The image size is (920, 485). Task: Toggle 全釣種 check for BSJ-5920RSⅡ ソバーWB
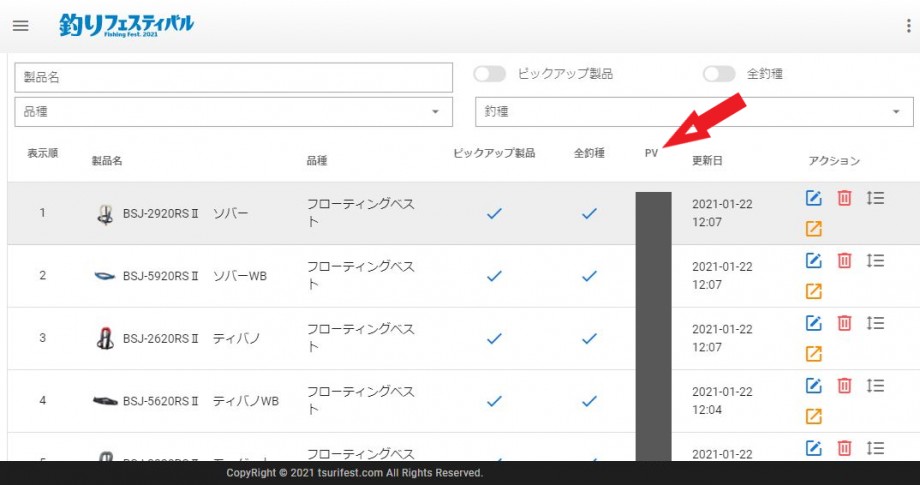[589, 276]
